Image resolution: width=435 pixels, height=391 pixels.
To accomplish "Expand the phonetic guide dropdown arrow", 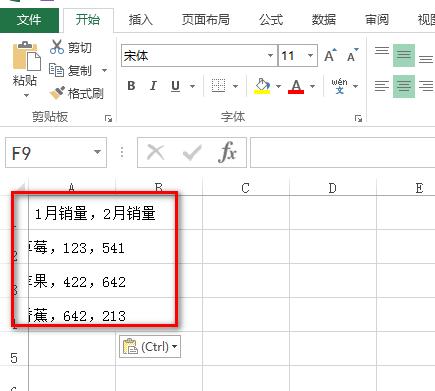I will [356, 86].
